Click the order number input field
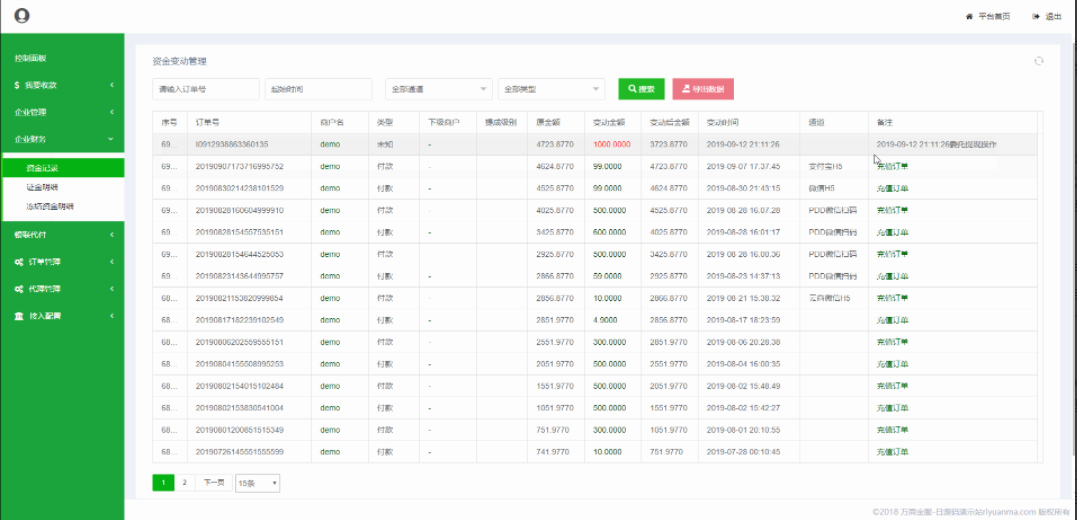1077x520 pixels. coord(206,89)
